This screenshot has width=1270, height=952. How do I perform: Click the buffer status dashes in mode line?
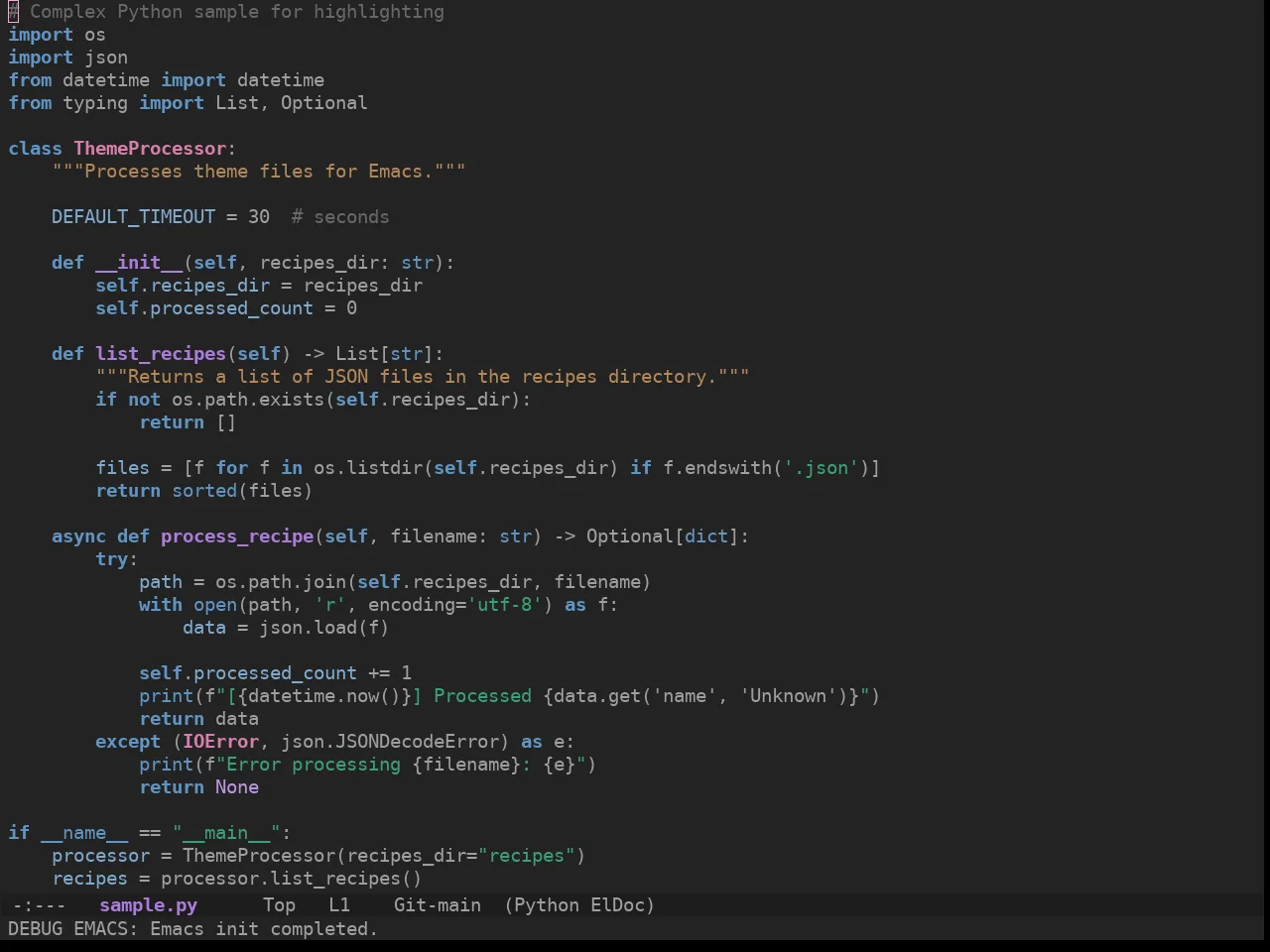(x=39, y=905)
